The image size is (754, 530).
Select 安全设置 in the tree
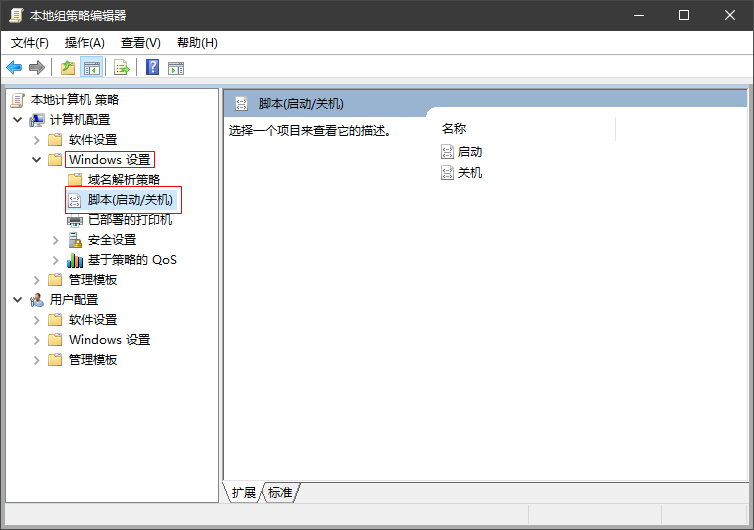pyautogui.click(x=112, y=240)
